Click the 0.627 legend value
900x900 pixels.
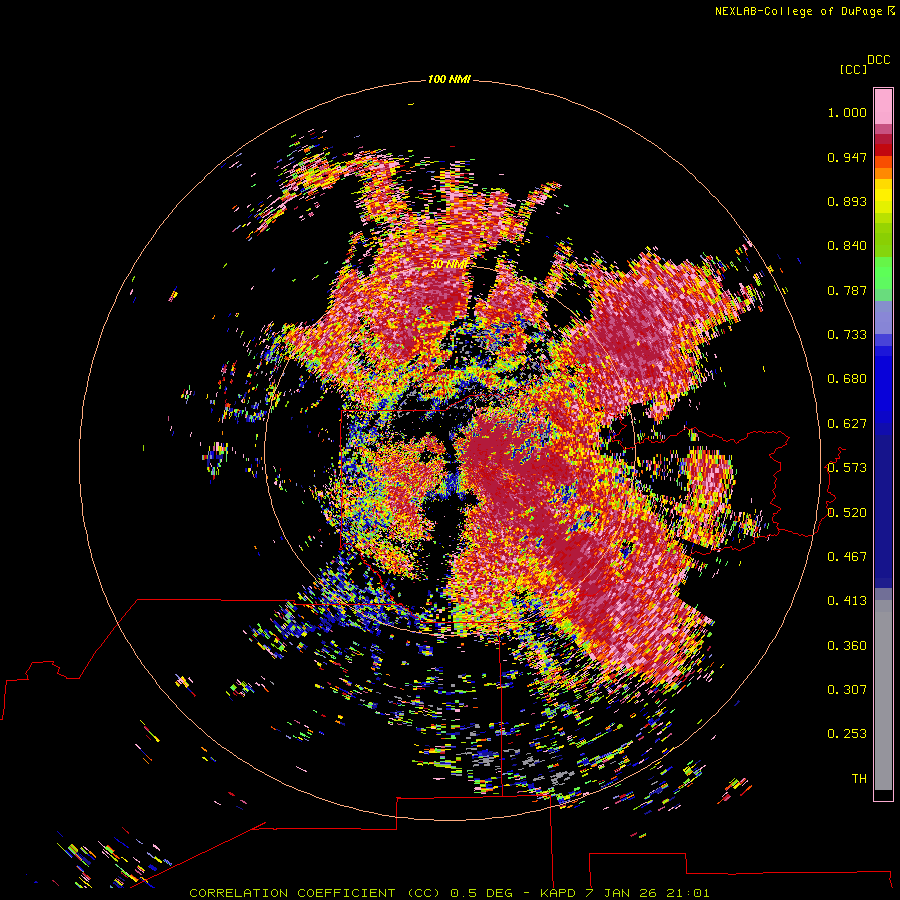click(847, 424)
